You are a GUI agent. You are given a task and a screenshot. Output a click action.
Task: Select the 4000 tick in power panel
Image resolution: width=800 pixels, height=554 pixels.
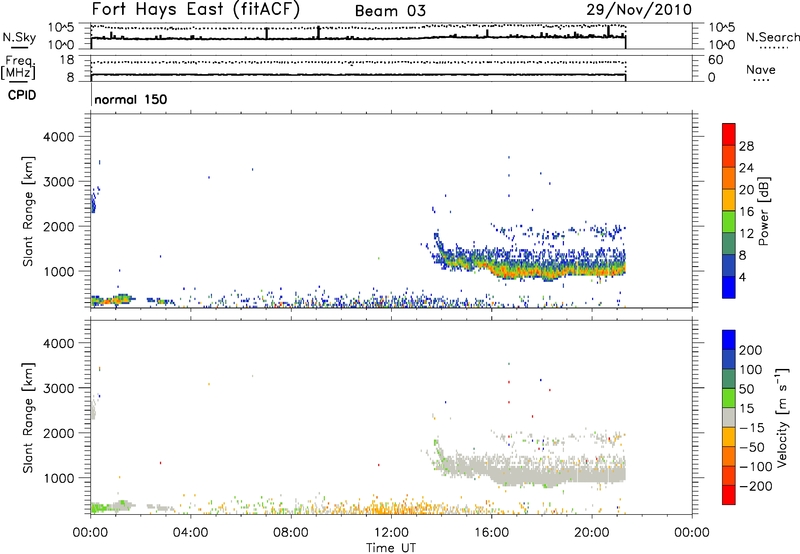58,137
